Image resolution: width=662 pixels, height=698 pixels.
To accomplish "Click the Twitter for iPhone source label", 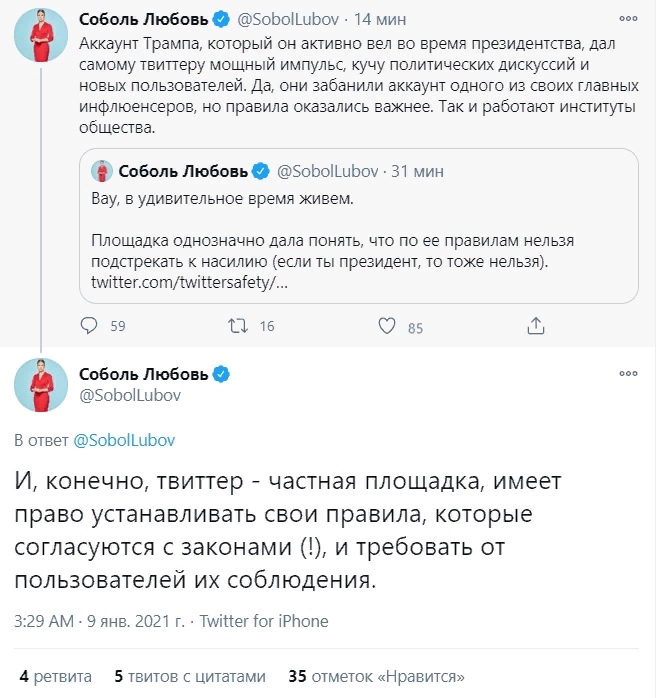I will tap(264, 621).
